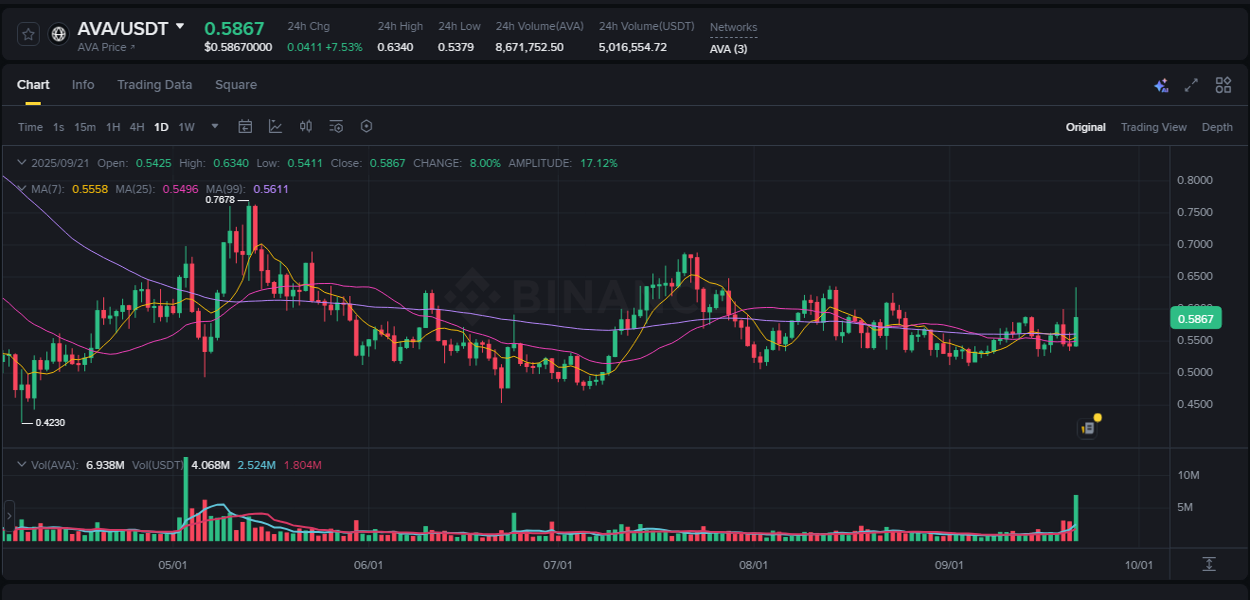Click the share screenshot icon with yellow dot

click(x=1088, y=426)
